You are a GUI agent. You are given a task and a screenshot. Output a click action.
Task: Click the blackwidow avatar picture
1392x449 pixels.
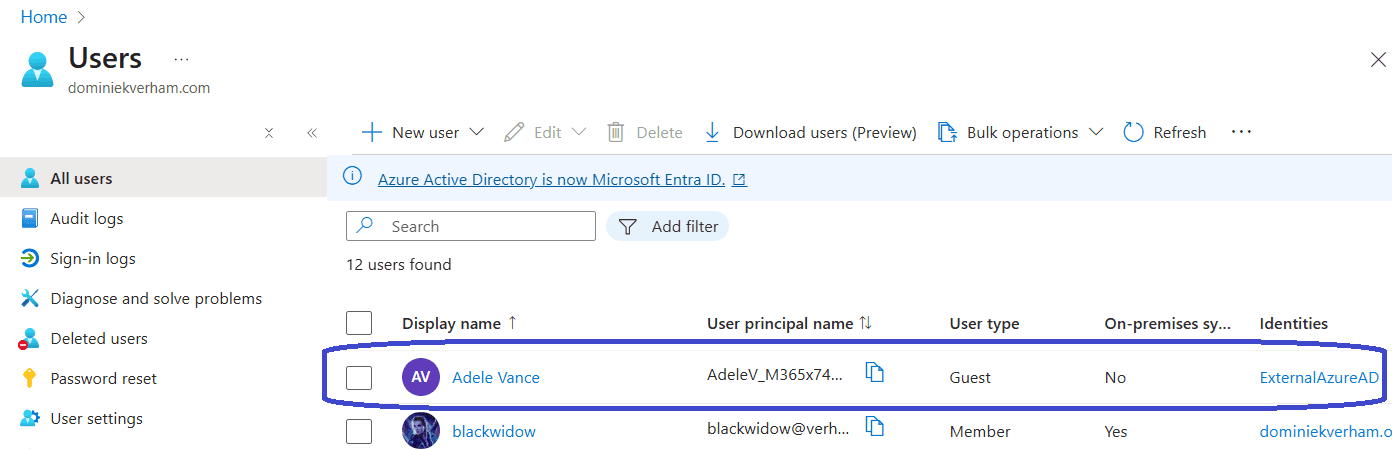420,431
